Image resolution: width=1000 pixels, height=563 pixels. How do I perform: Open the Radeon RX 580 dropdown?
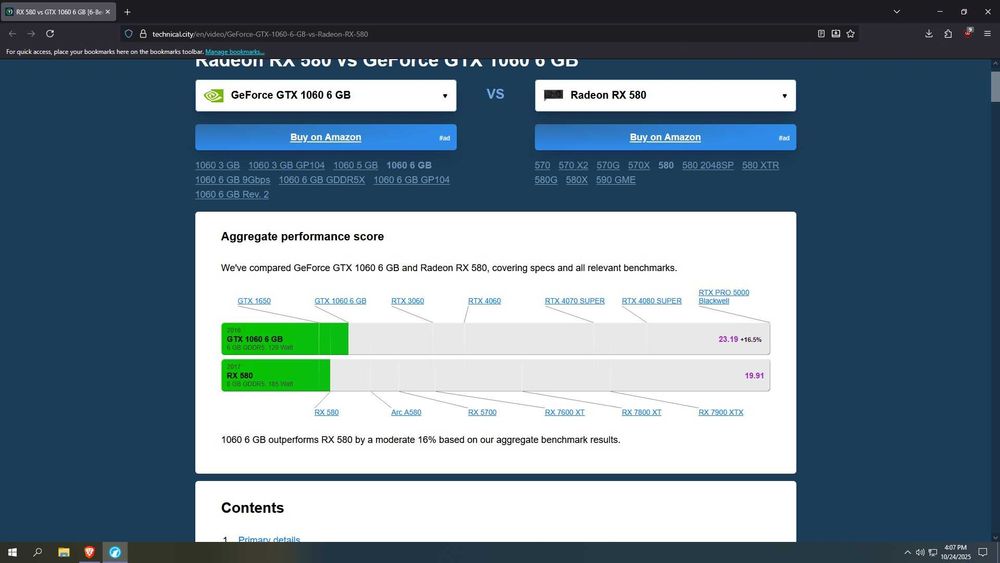[665, 96]
